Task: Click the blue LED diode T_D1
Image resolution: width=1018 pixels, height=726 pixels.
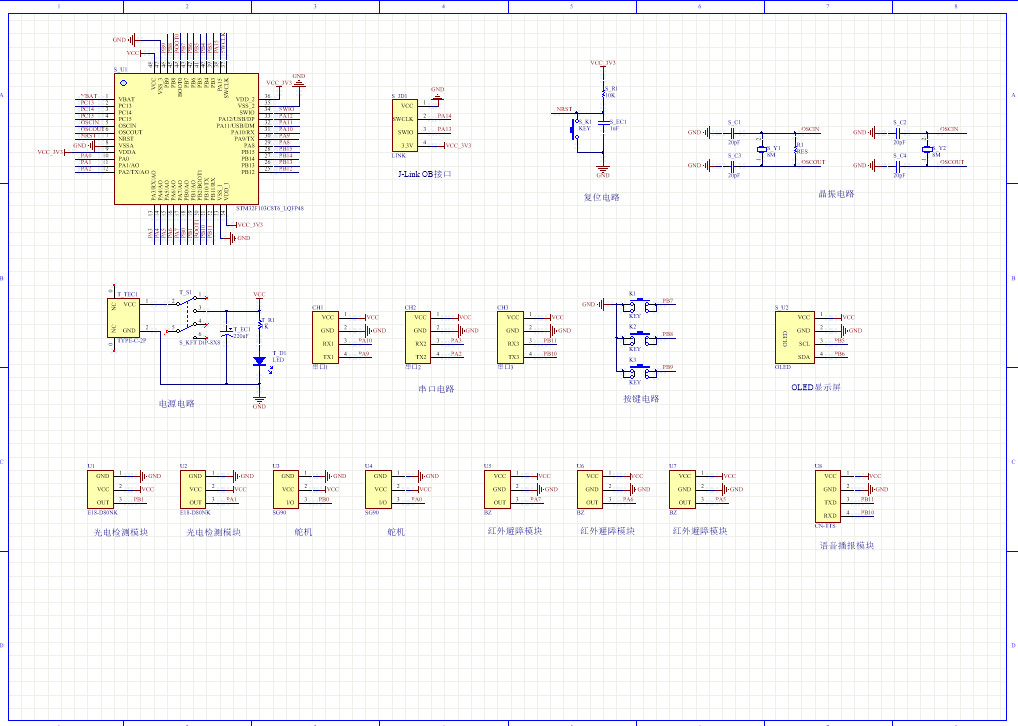Action: point(259,360)
